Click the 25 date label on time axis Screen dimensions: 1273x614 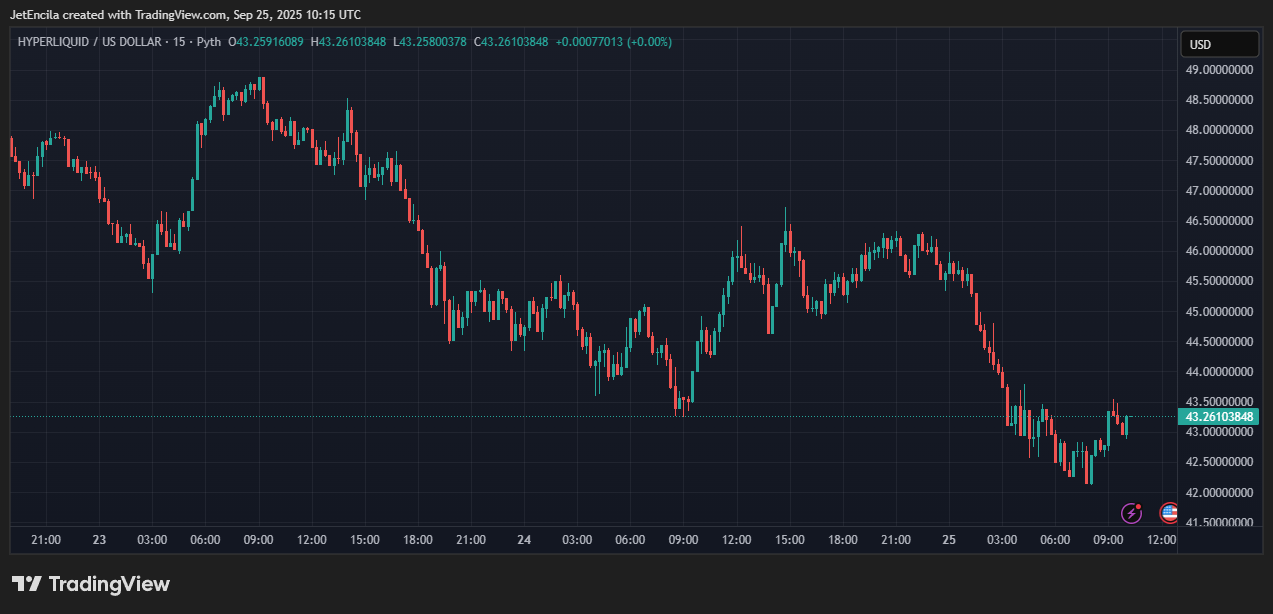coord(949,540)
